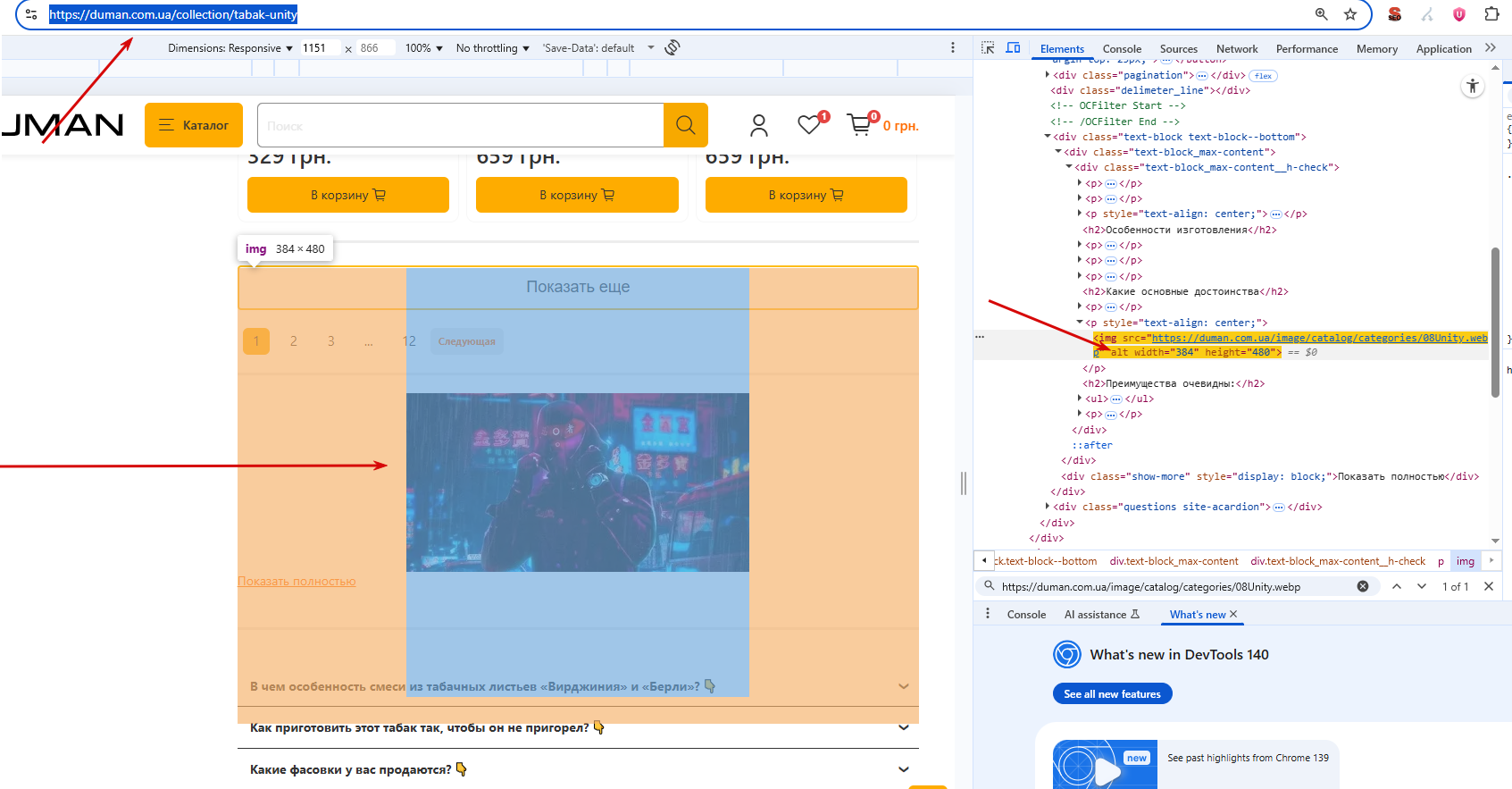1512x789 pixels.
Task: Click the zoom magnifier icon in address bar
Action: click(1322, 14)
